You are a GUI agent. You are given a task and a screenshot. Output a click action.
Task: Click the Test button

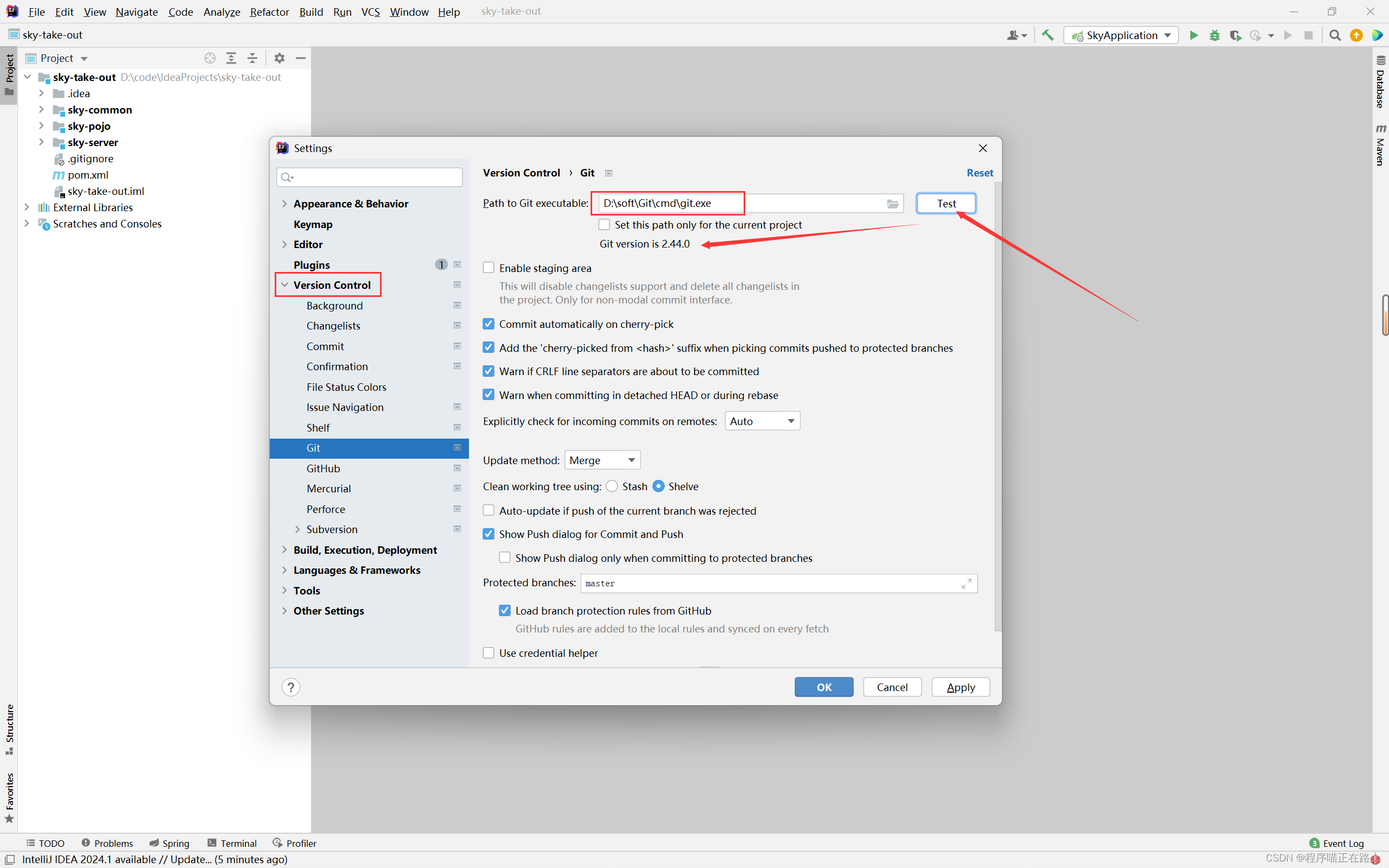(946, 203)
